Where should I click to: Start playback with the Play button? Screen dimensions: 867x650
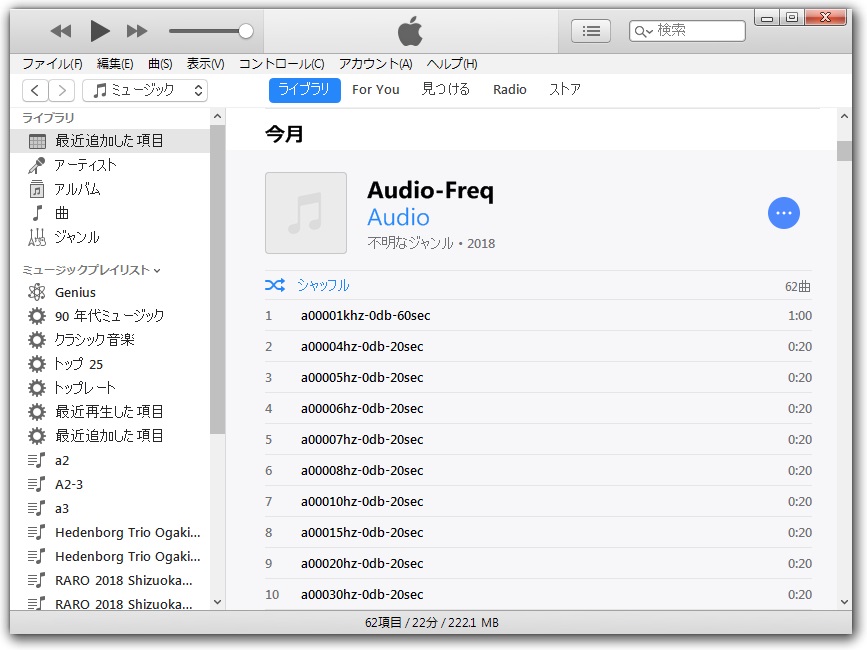(x=100, y=30)
